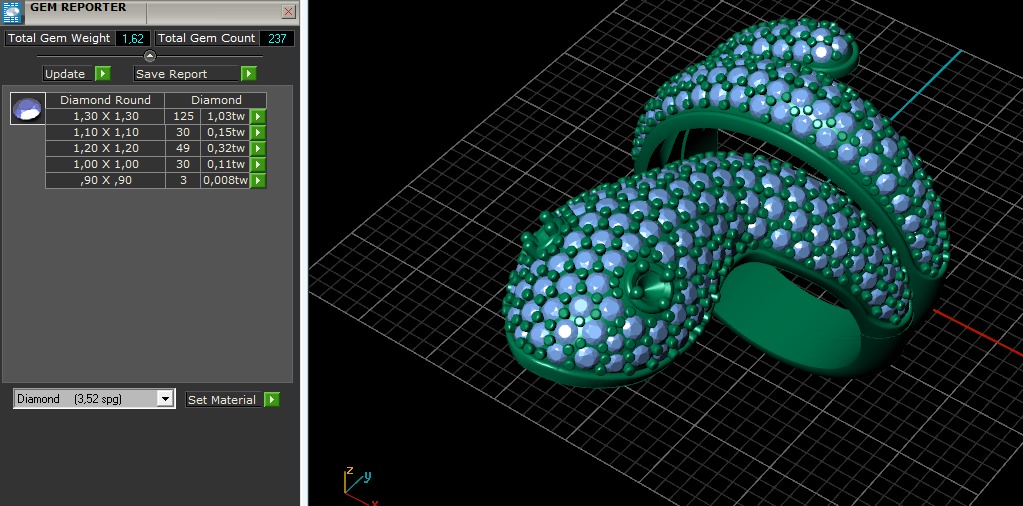Click the green arrow for the 1,20 X 1,20 row
This screenshot has width=1023, height=506.
pos(258,148)
